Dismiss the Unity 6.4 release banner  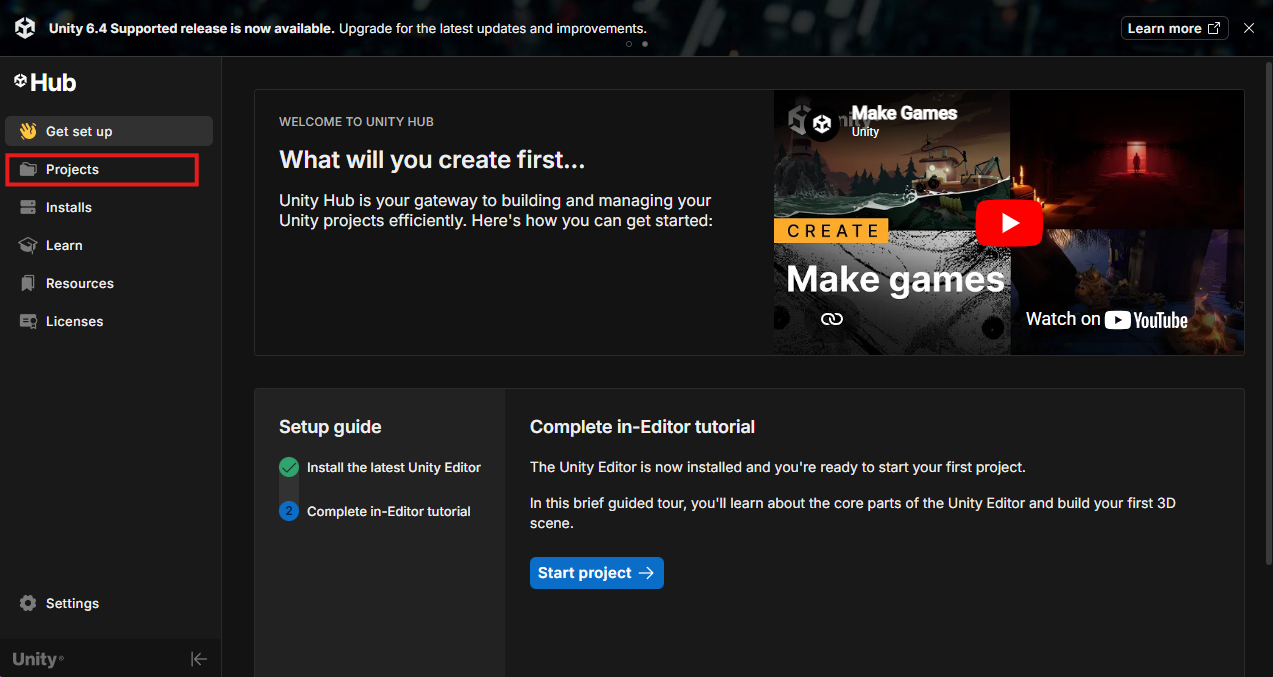(x=1248, y=28)
